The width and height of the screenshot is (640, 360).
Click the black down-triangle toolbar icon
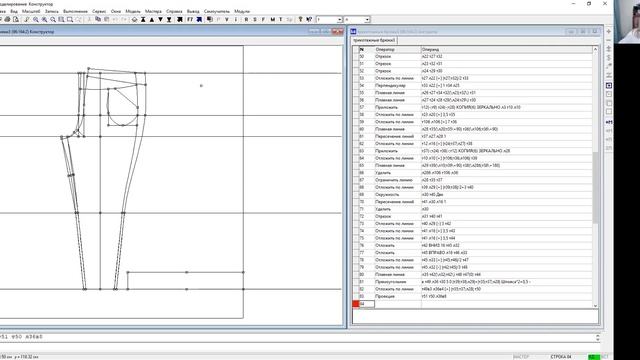tap(160, 19)
